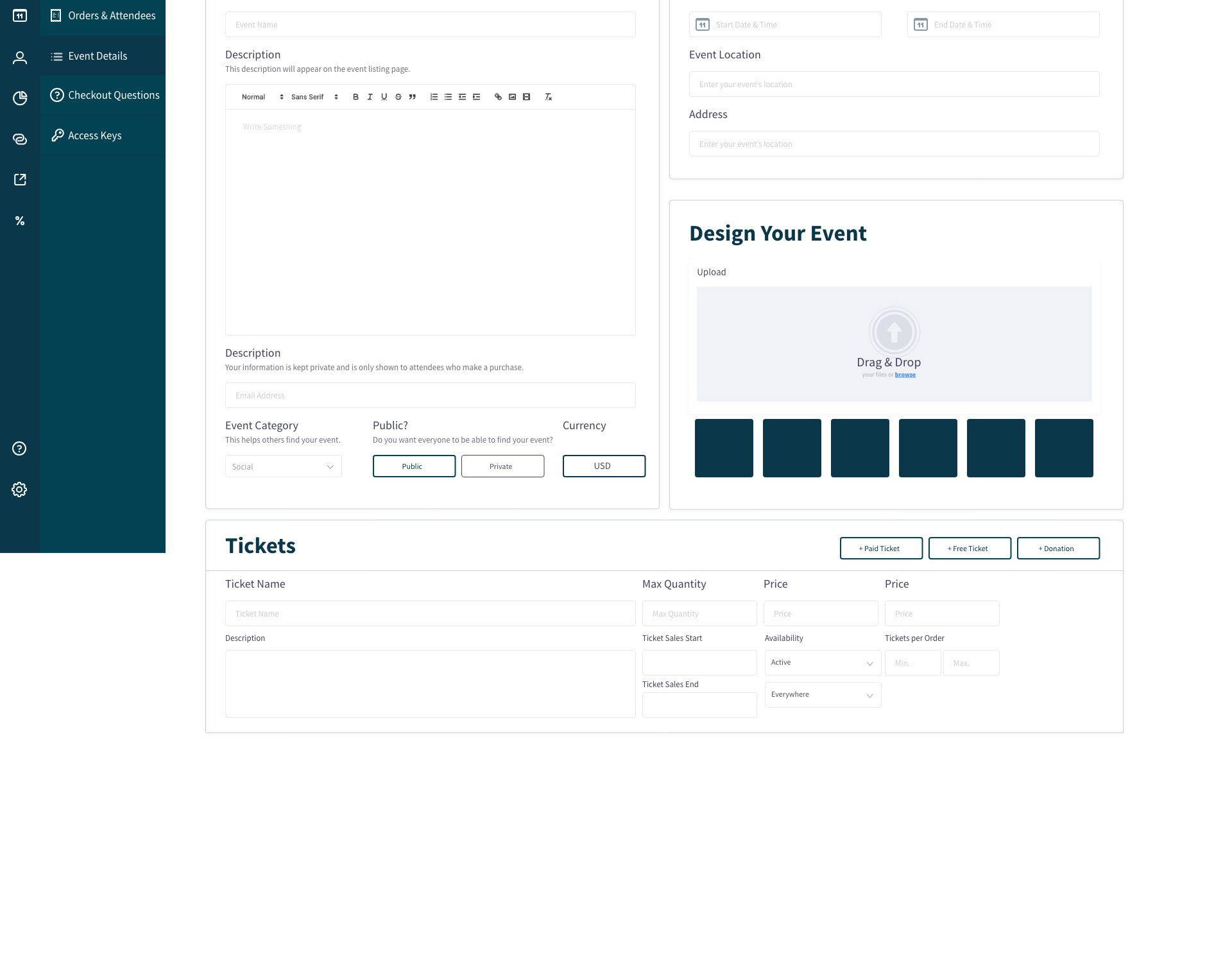Add a Paid Ticket
The width and height of the screenshot is (1232, 963).
(881, 548)
